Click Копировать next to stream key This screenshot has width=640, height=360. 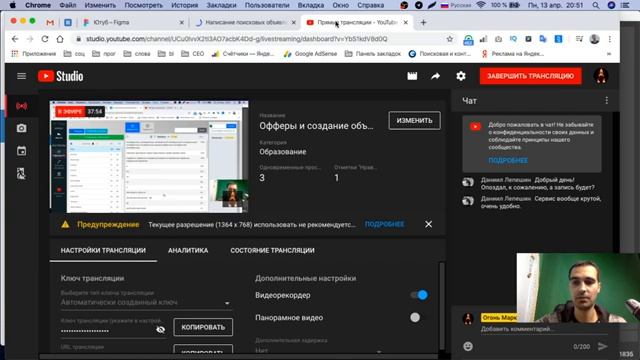pos(203,327)
